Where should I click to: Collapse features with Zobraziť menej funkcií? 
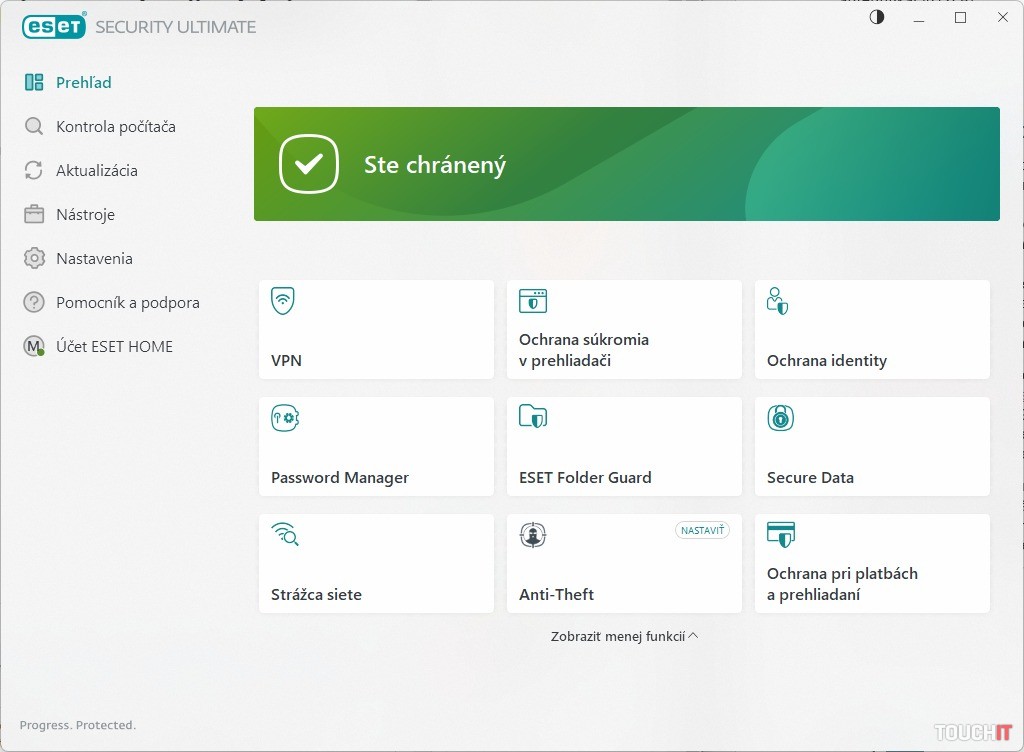[624, 636]
